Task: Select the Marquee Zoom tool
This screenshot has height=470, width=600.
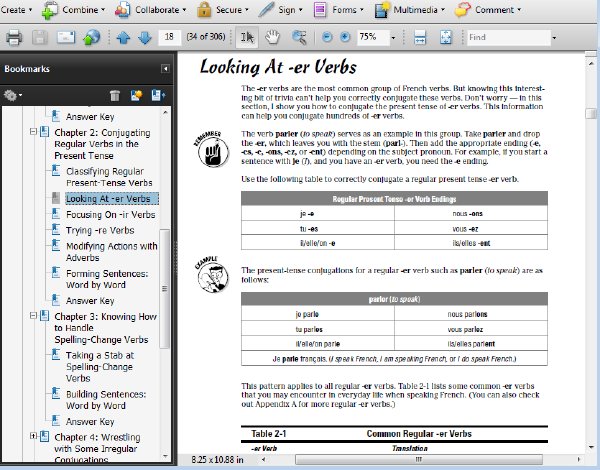Action: click(299, 37)
